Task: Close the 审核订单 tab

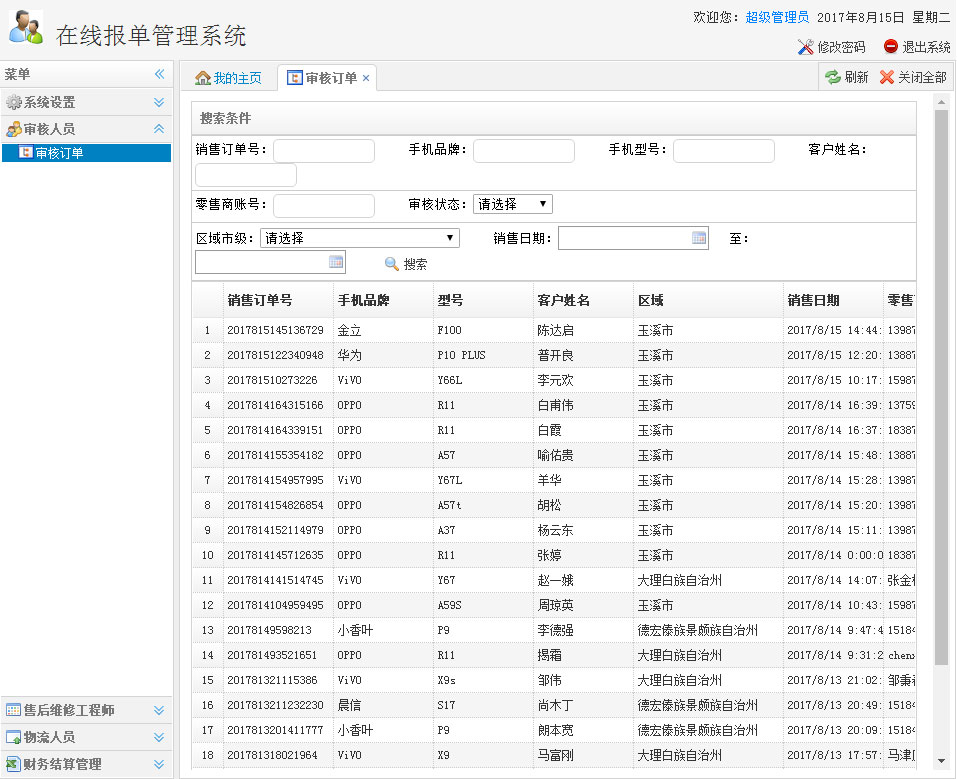Action: 366,78
